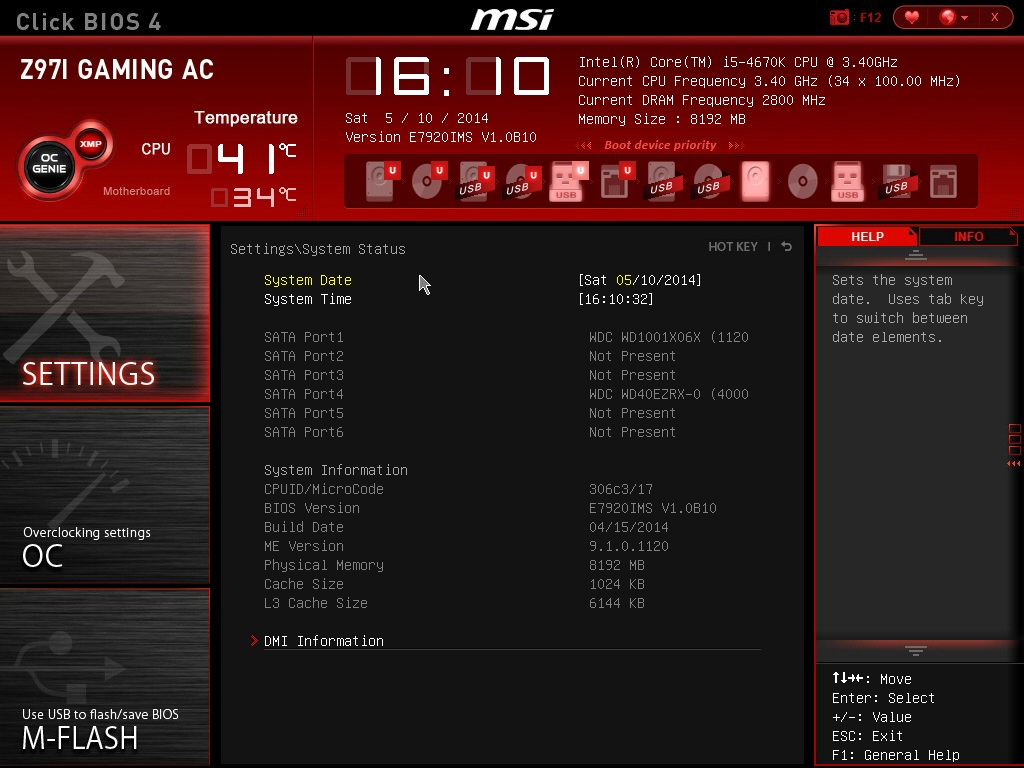Image resolution: width=1024 pixels, height=768 pixels.
Task: Select legacy USB key boot icon
Action: pyautogui.click(x=848, y=181)
